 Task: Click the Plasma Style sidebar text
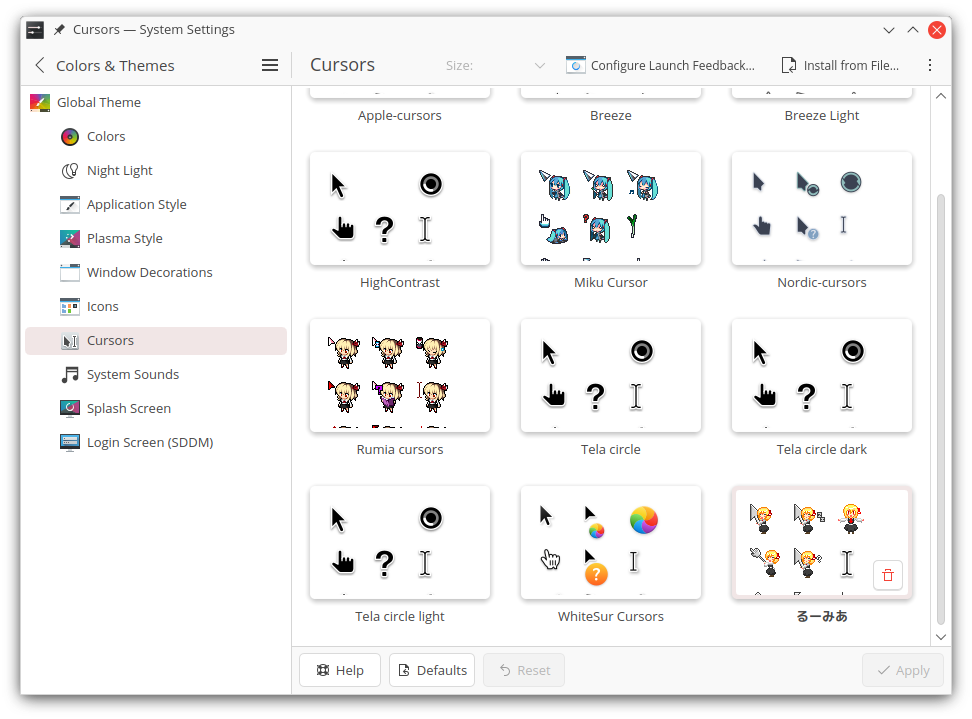(125, 239)
